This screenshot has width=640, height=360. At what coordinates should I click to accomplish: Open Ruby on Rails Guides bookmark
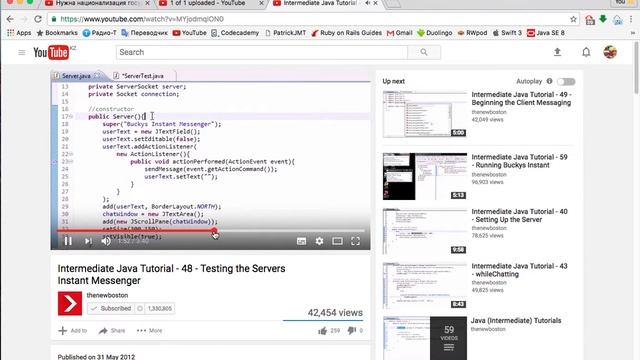[x=347, y=33]
